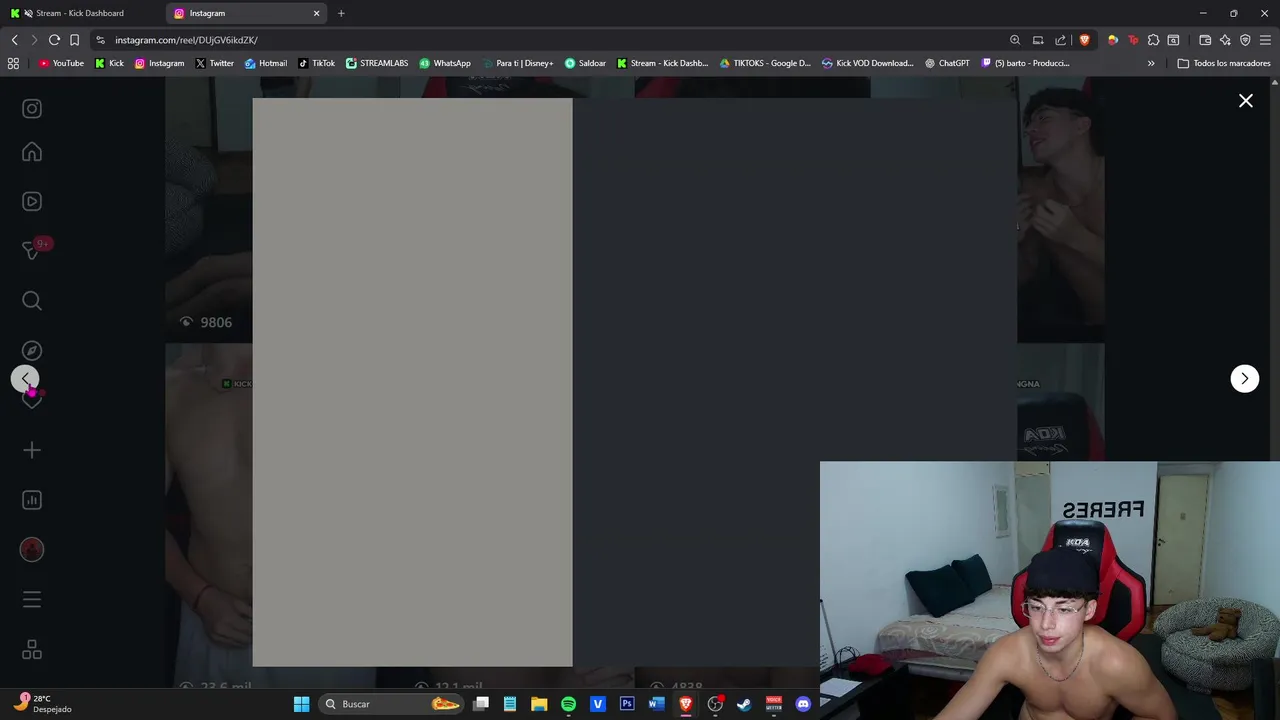Go to the Instagram Home icon
Screen dimensions: 1280x720
coord(32,152)
